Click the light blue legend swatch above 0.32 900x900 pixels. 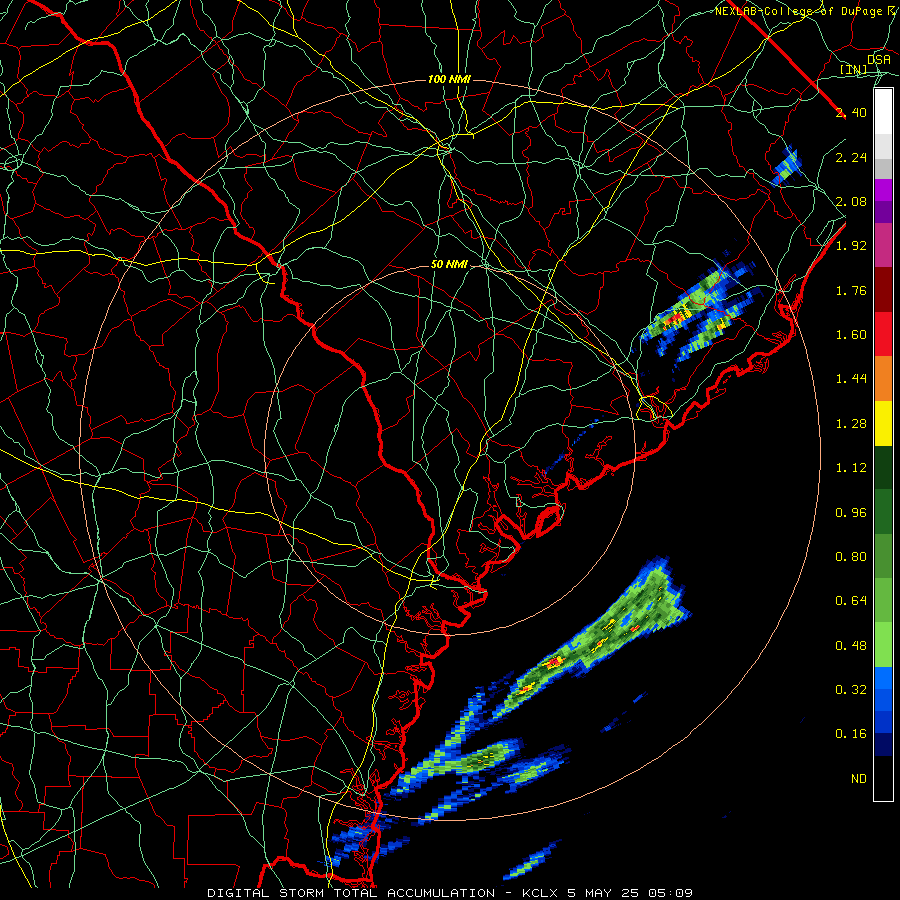point(883,678)
